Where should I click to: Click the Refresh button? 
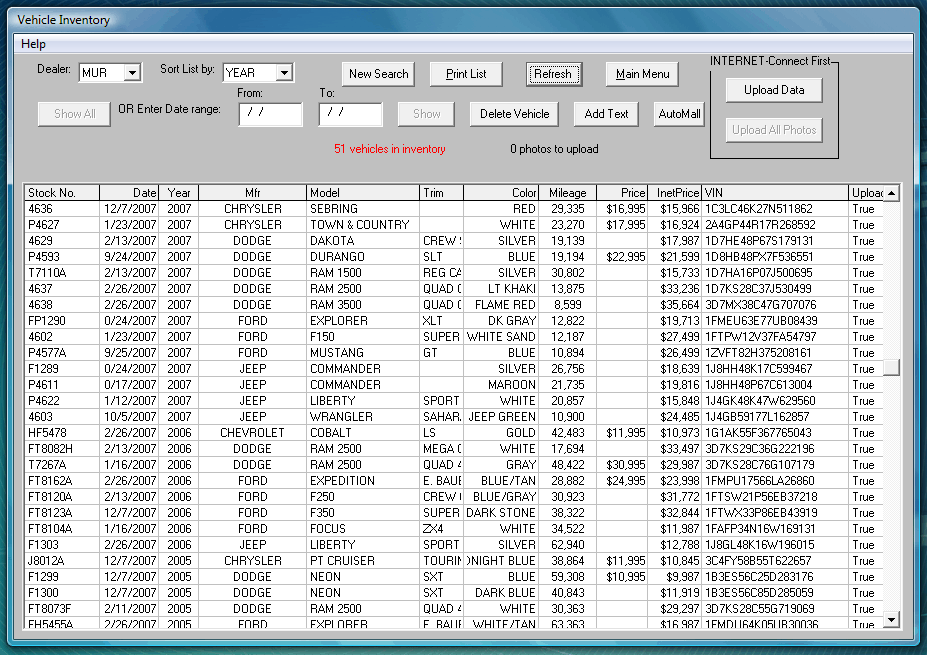pos(553,74)
